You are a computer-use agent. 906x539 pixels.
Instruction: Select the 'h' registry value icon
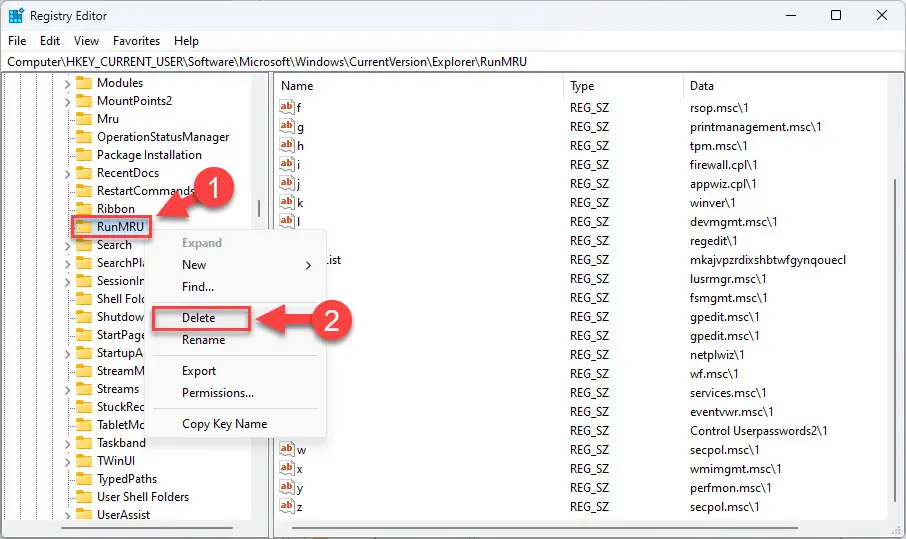[287, 144]
